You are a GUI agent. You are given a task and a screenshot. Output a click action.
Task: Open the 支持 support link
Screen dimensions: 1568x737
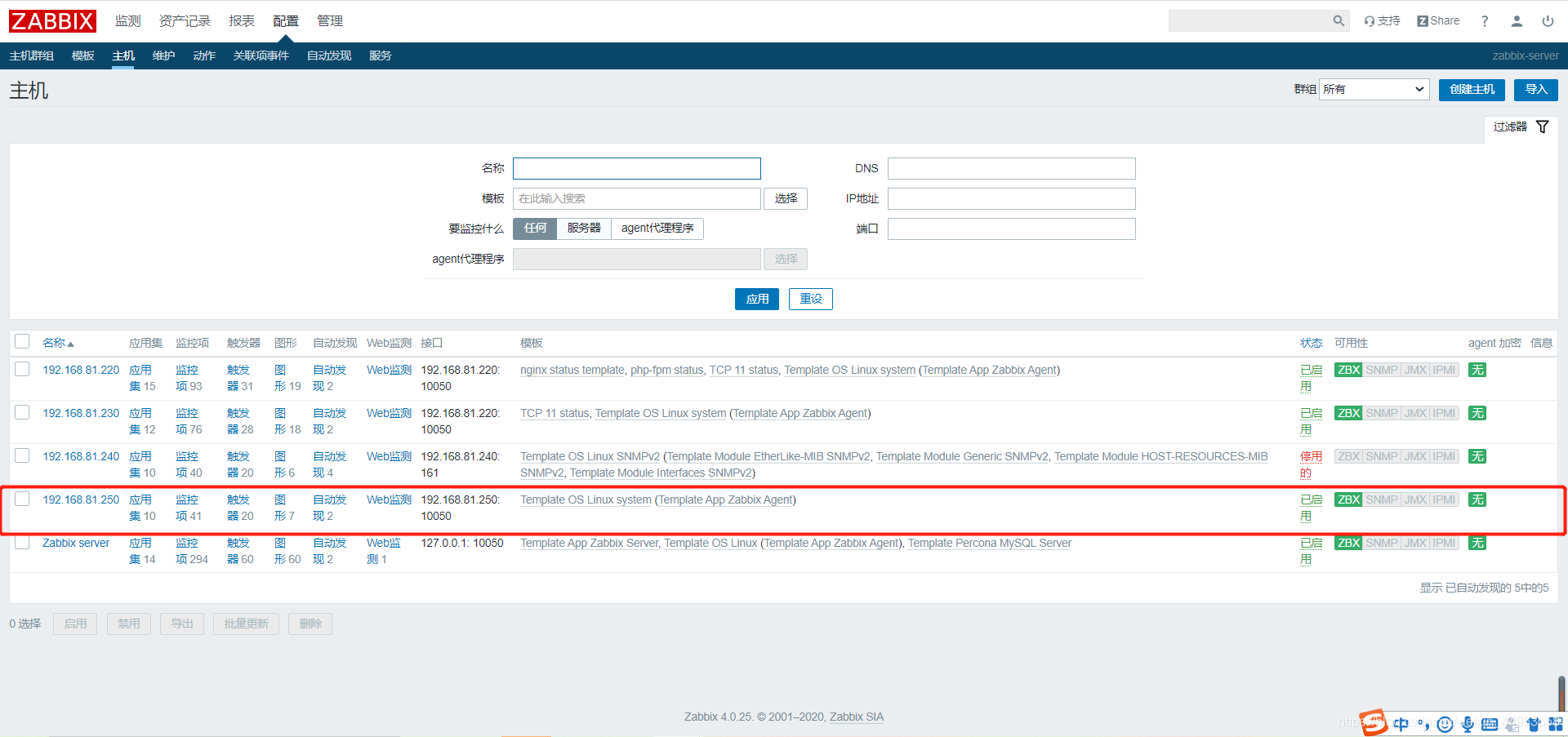(1382, 21)
